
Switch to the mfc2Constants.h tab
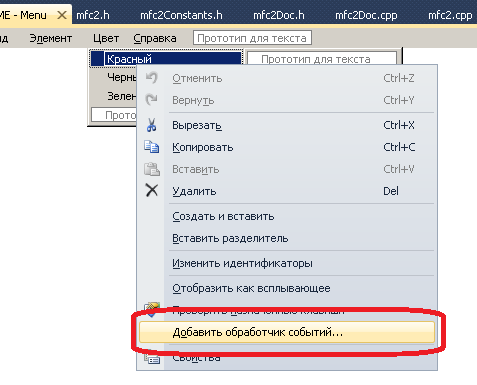(x=181, y=15)
